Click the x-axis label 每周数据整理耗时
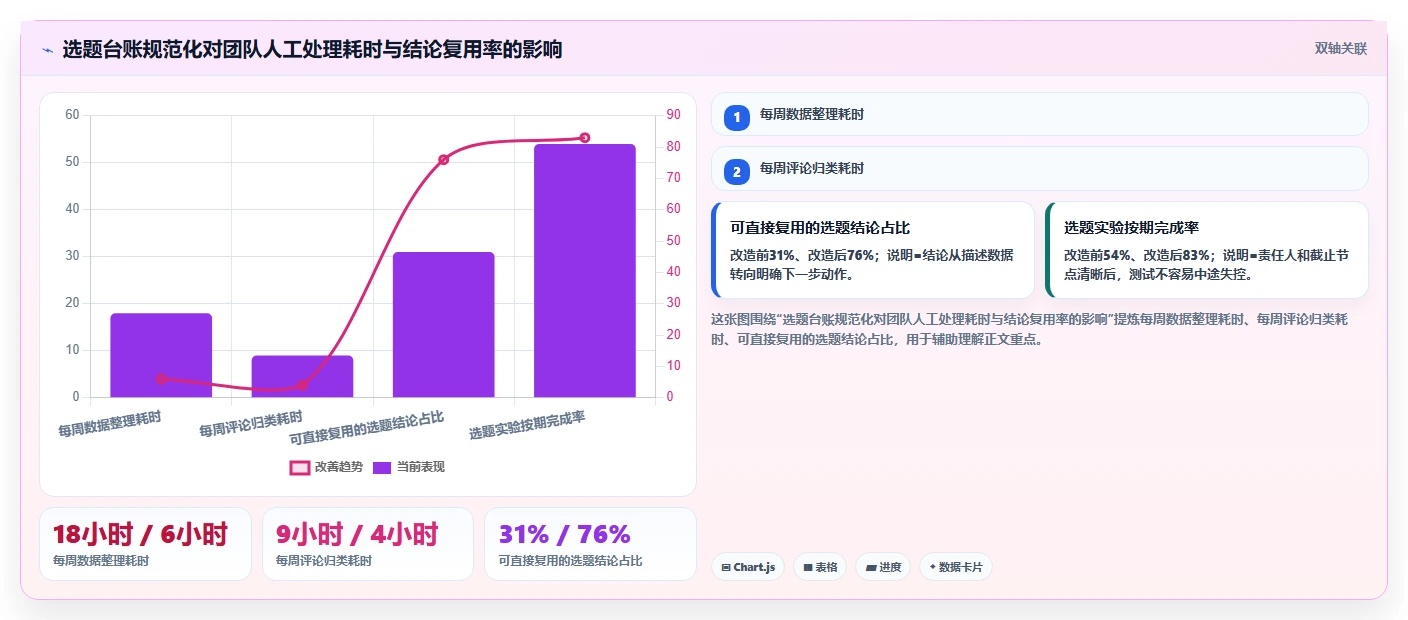 pos(109,423)
